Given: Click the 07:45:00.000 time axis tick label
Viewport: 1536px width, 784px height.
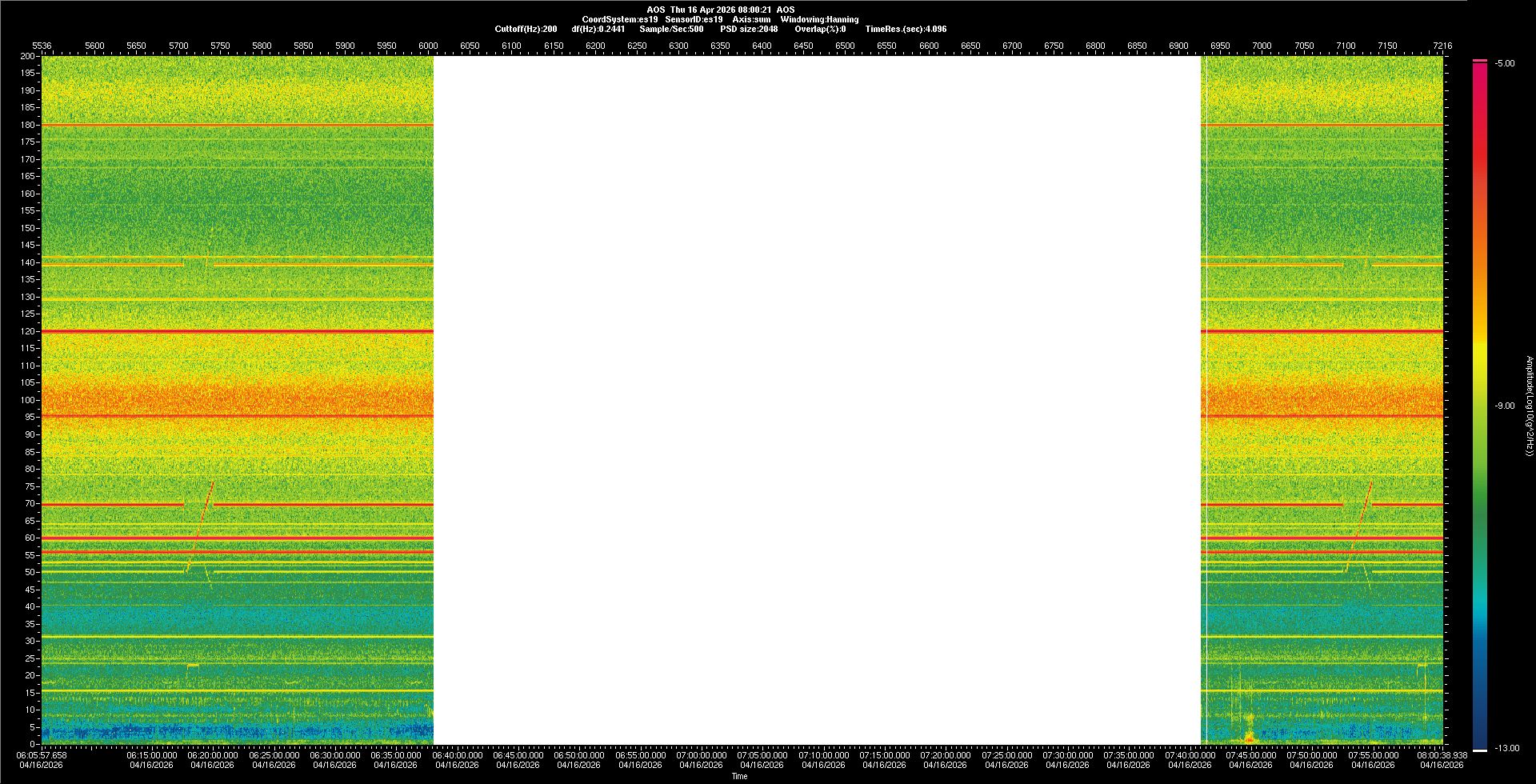Looking at the screenshot, I should click(x=1250, y=754).
